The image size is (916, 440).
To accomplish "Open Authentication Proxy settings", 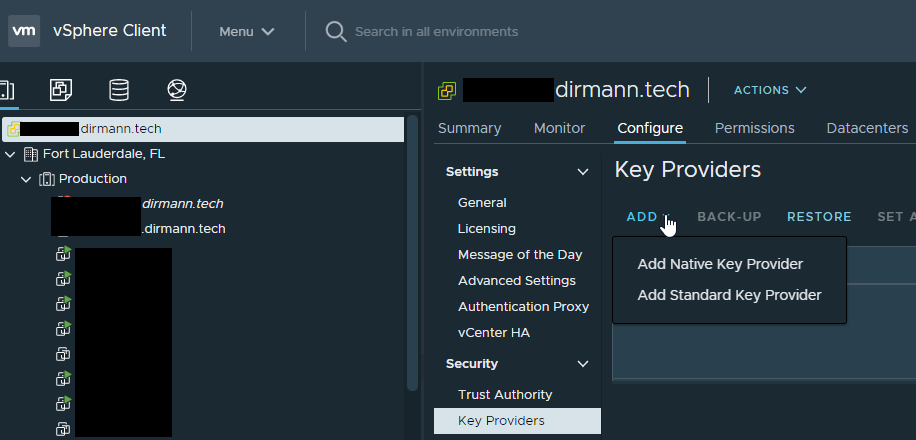I will (x=523, y=307).
